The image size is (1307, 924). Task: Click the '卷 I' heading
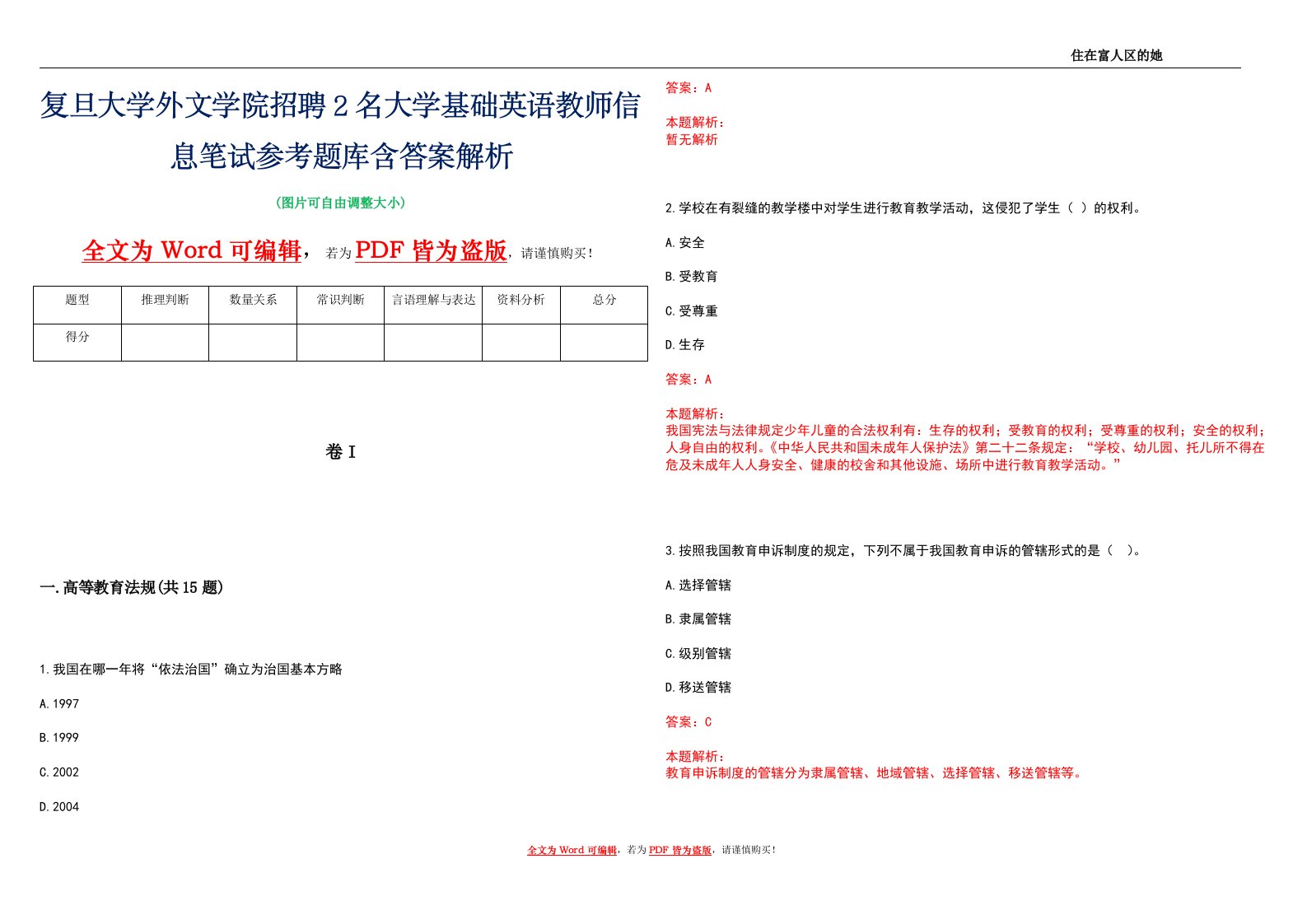(340, 451)
